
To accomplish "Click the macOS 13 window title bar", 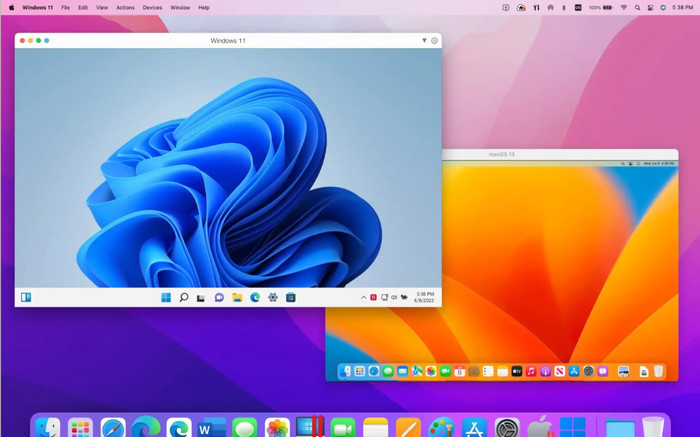I will click(x=560, y=154).
